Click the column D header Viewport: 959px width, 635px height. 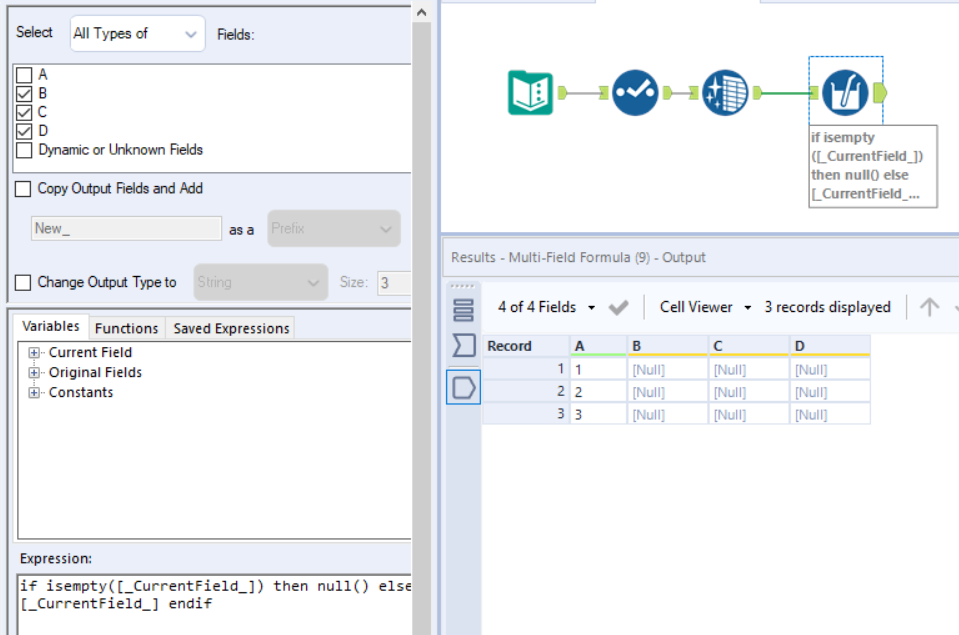829,346
